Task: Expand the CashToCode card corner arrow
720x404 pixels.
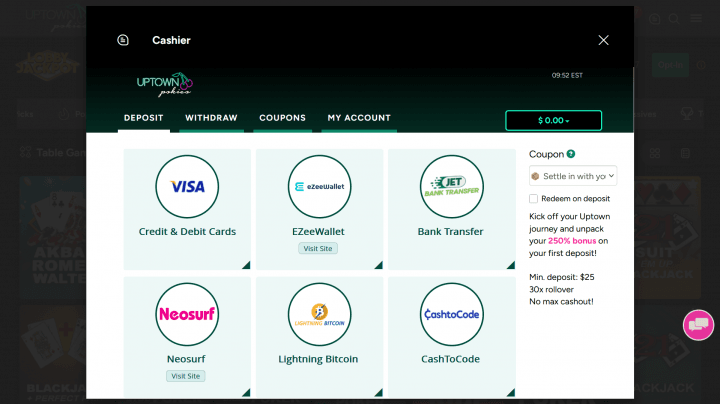Action: [x=511, y=393]
